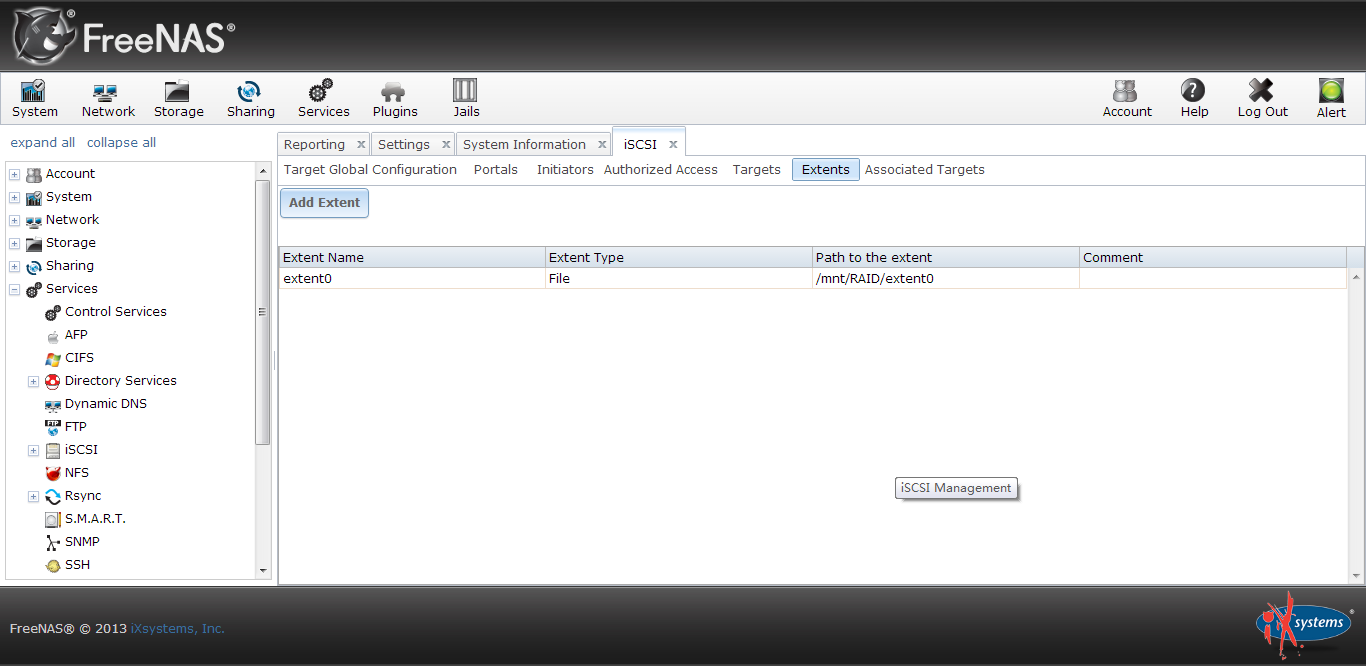Open the Sharing toolbar icon
The height and width of the screenshot is (666, 1366).
point(250,99)
